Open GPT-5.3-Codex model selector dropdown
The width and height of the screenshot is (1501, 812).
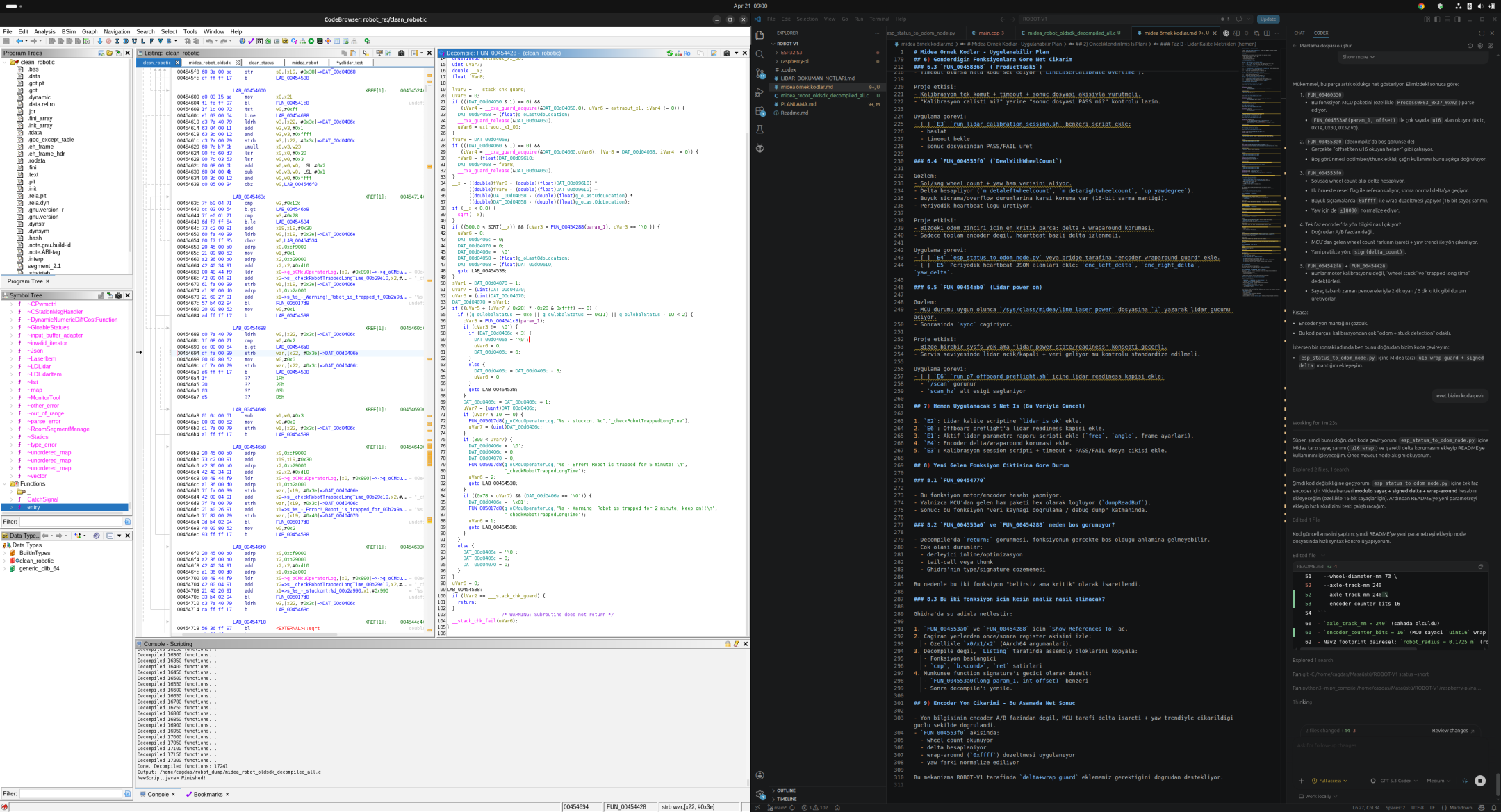(1396, 780)
